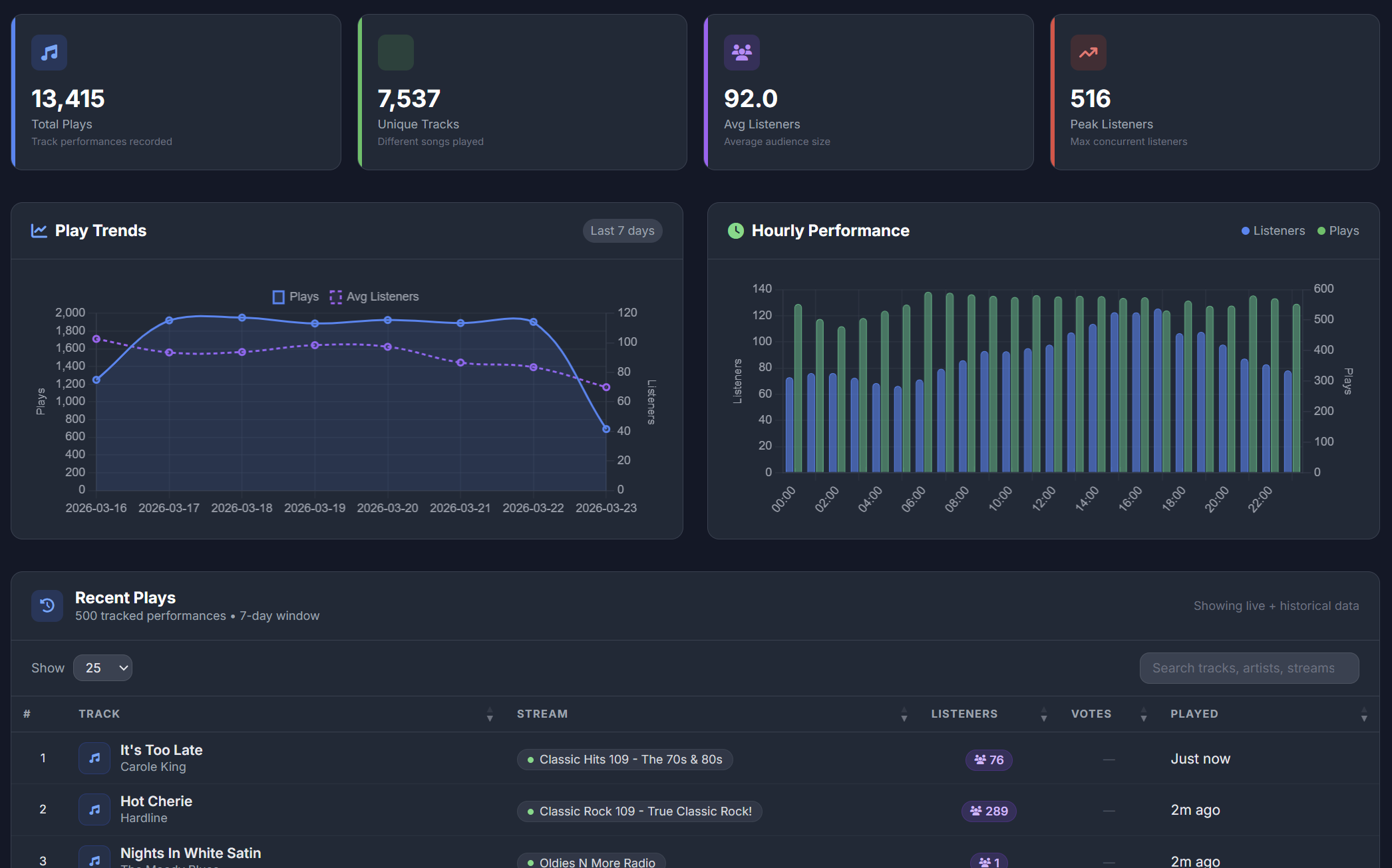Select the Last 7 days period filter
Image resolution: width=1392 pixels, height=868 pixels.
pos(622,230)
